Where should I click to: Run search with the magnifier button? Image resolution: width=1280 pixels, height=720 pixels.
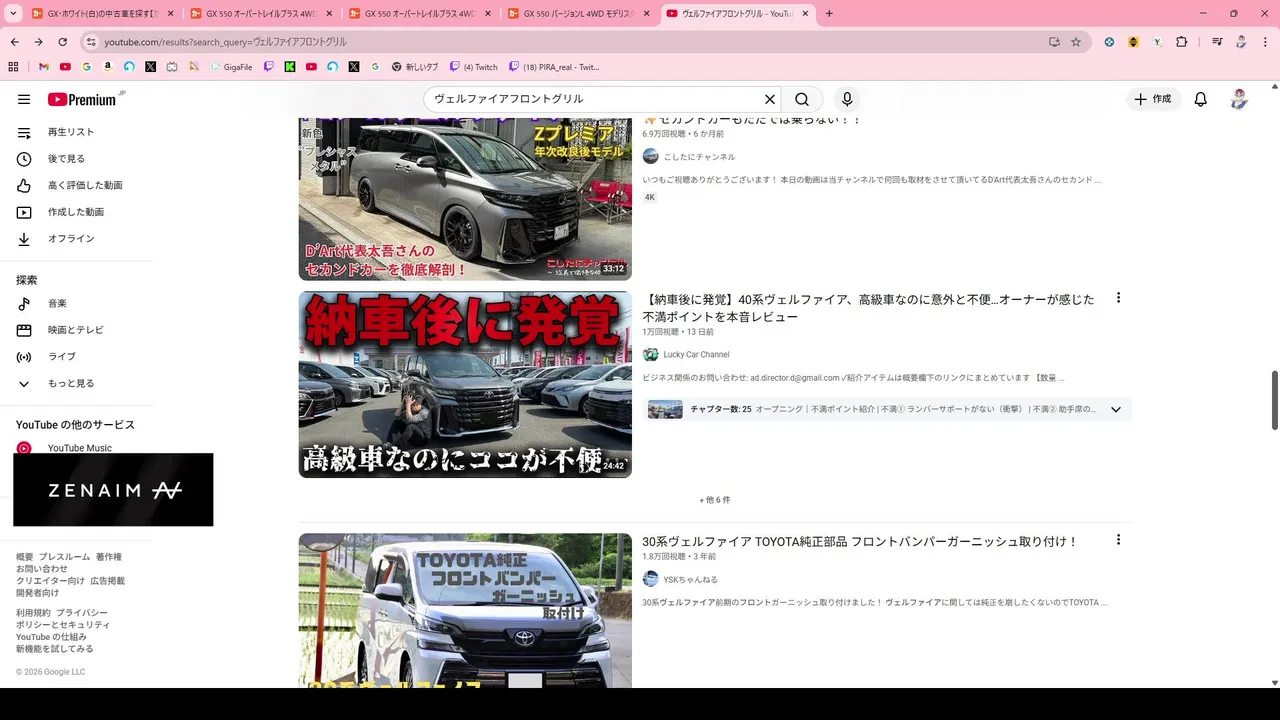[802, 99]
